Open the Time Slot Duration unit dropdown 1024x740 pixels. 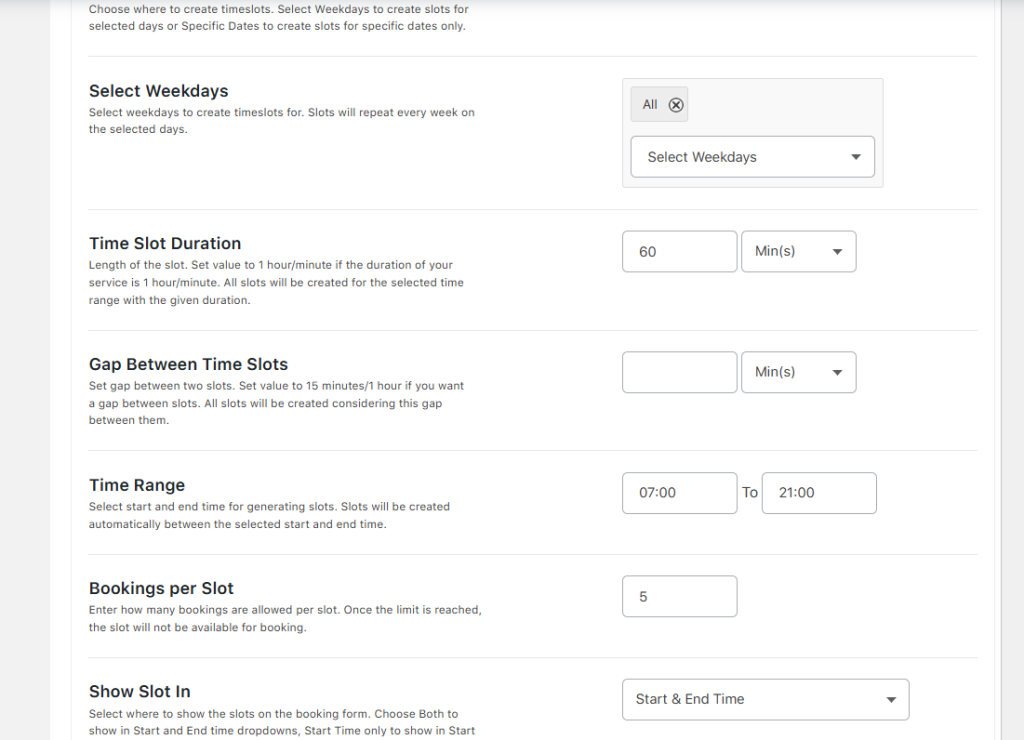[798, 252]
